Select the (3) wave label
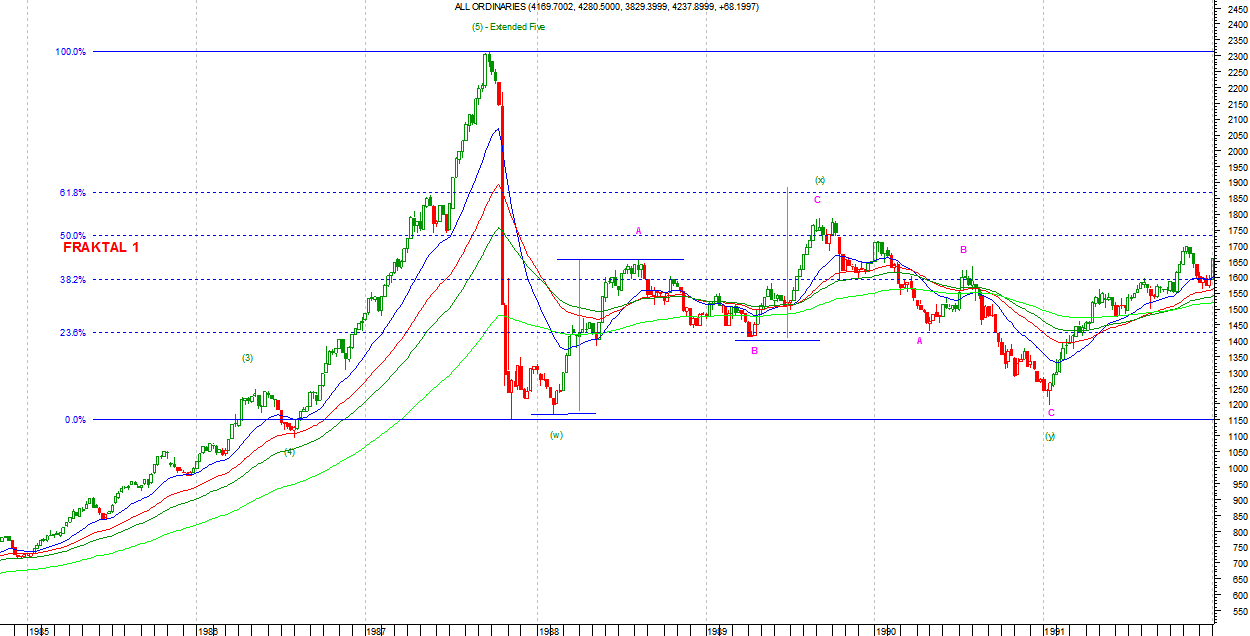Screen dimensions: 1250x636 coord(247,358)
